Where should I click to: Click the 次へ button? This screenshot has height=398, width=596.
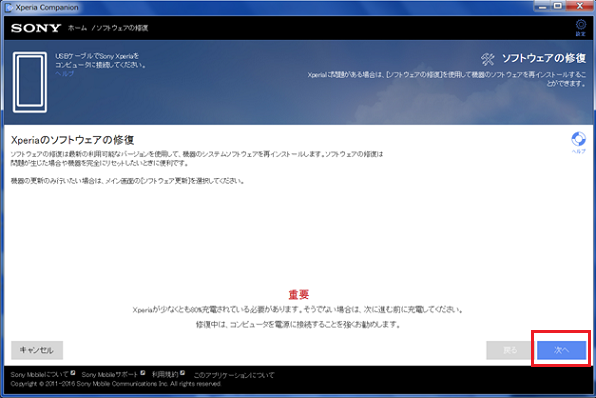(x=561, y=350)
